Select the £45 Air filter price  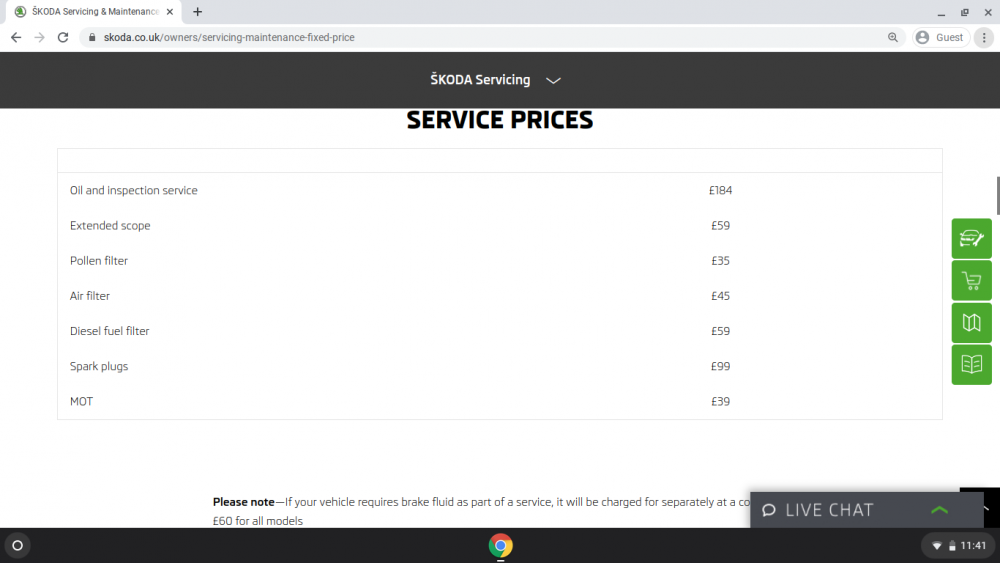click(x=721, y=296)
